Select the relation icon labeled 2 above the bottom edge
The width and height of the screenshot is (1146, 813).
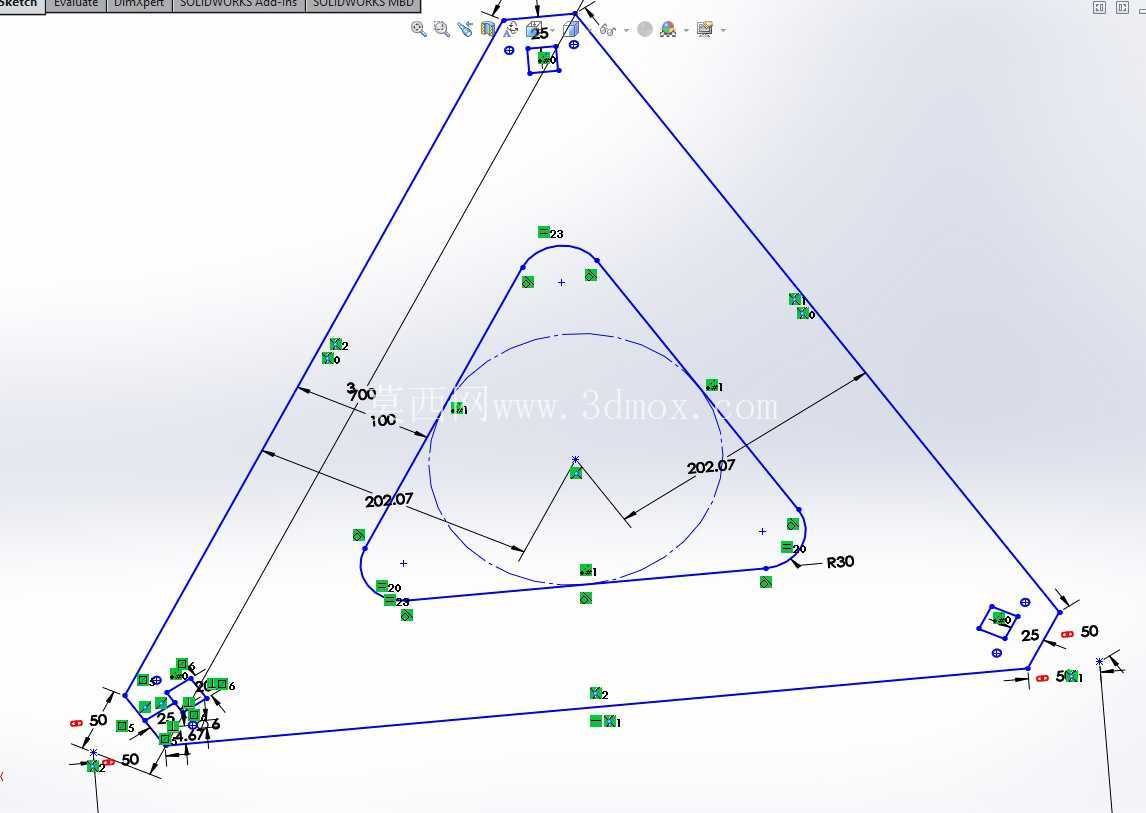pos(596,692)
